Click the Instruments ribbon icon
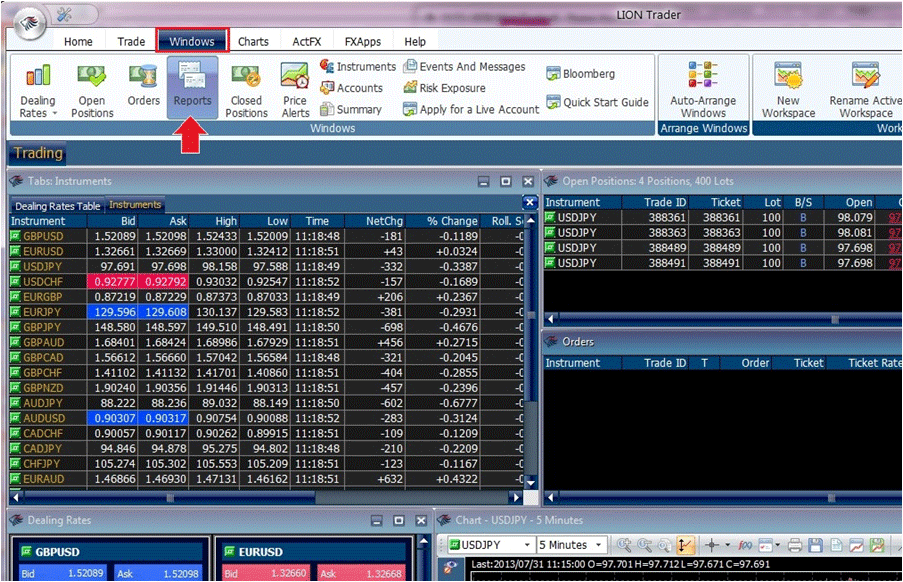This screenshot has height=582, width=903. tap(358, 67)
